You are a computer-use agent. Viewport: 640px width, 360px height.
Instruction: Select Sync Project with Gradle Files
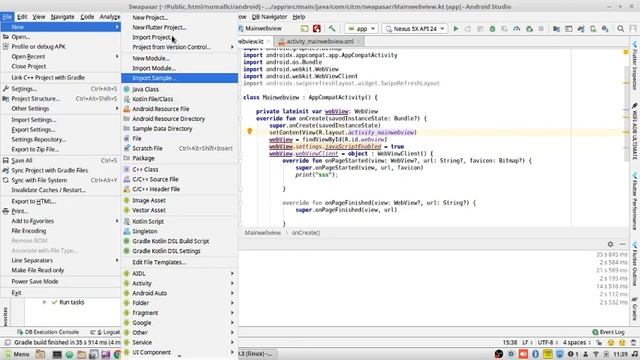(60, 170)
